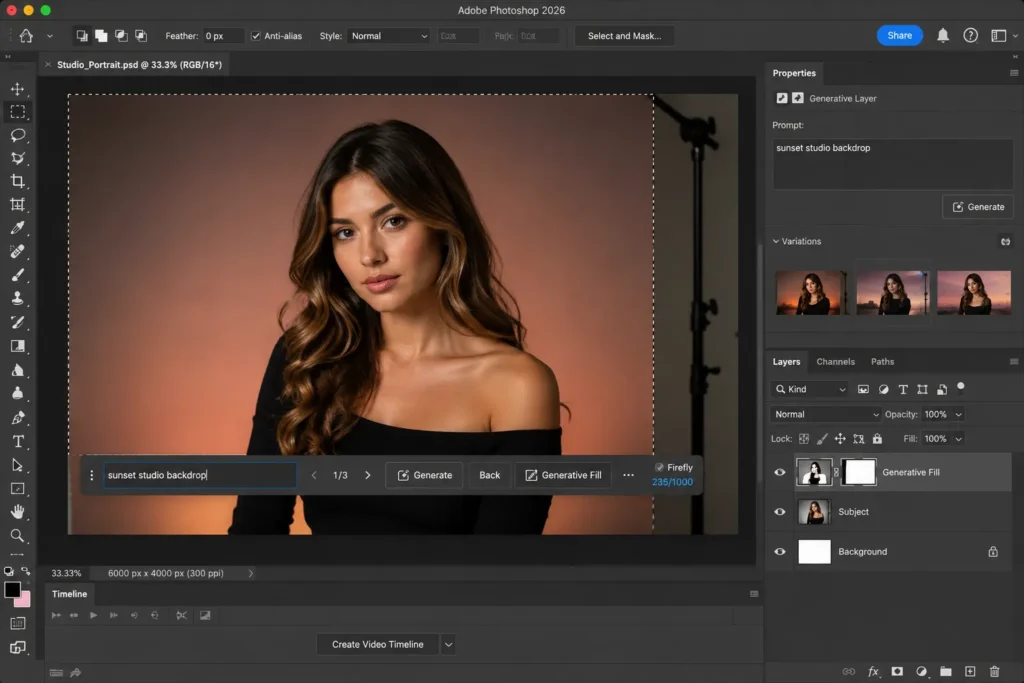Toggle lock transparent pixels

pos(804,439)
